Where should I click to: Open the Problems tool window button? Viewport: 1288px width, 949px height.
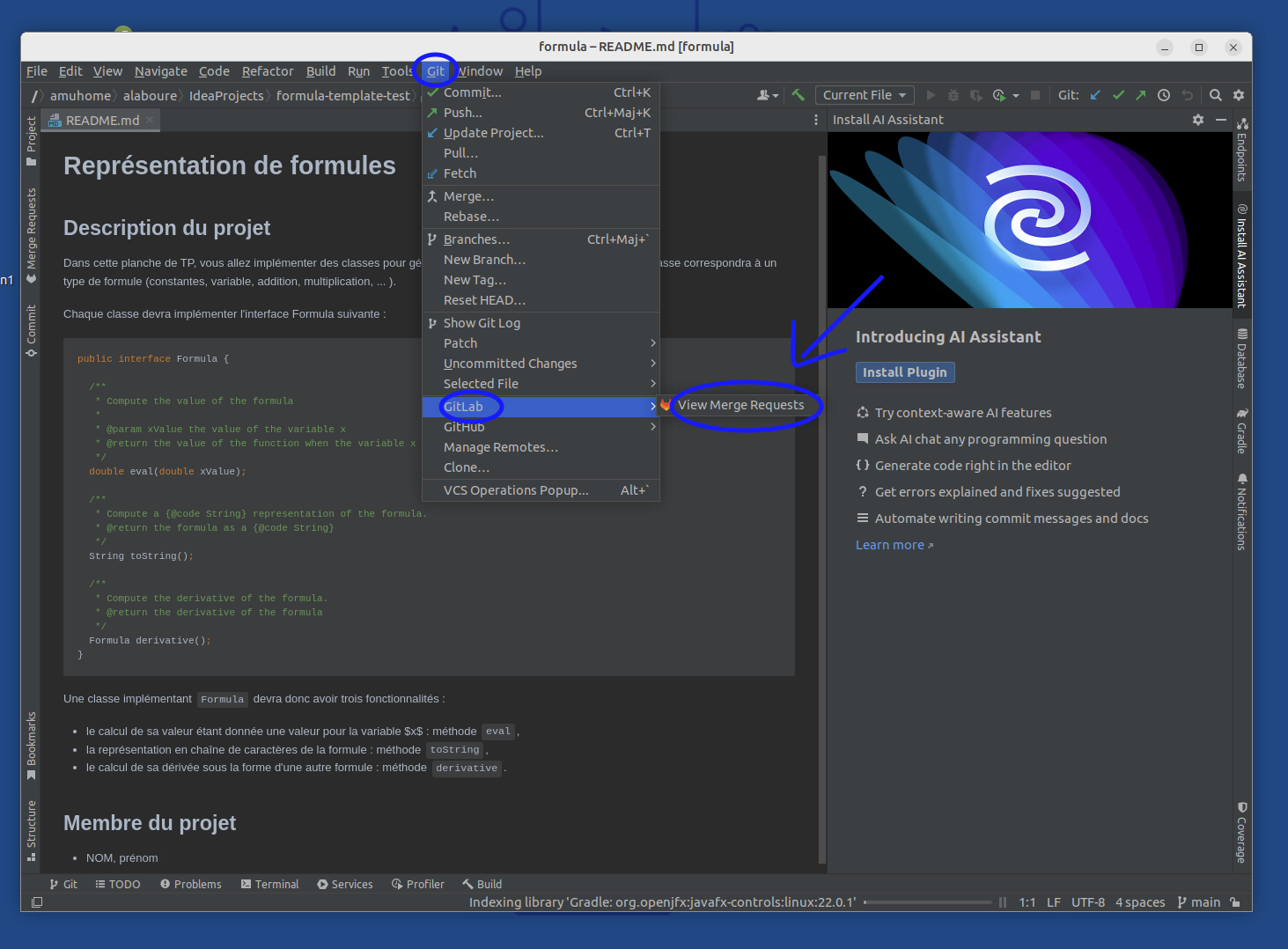click(191, 884)
